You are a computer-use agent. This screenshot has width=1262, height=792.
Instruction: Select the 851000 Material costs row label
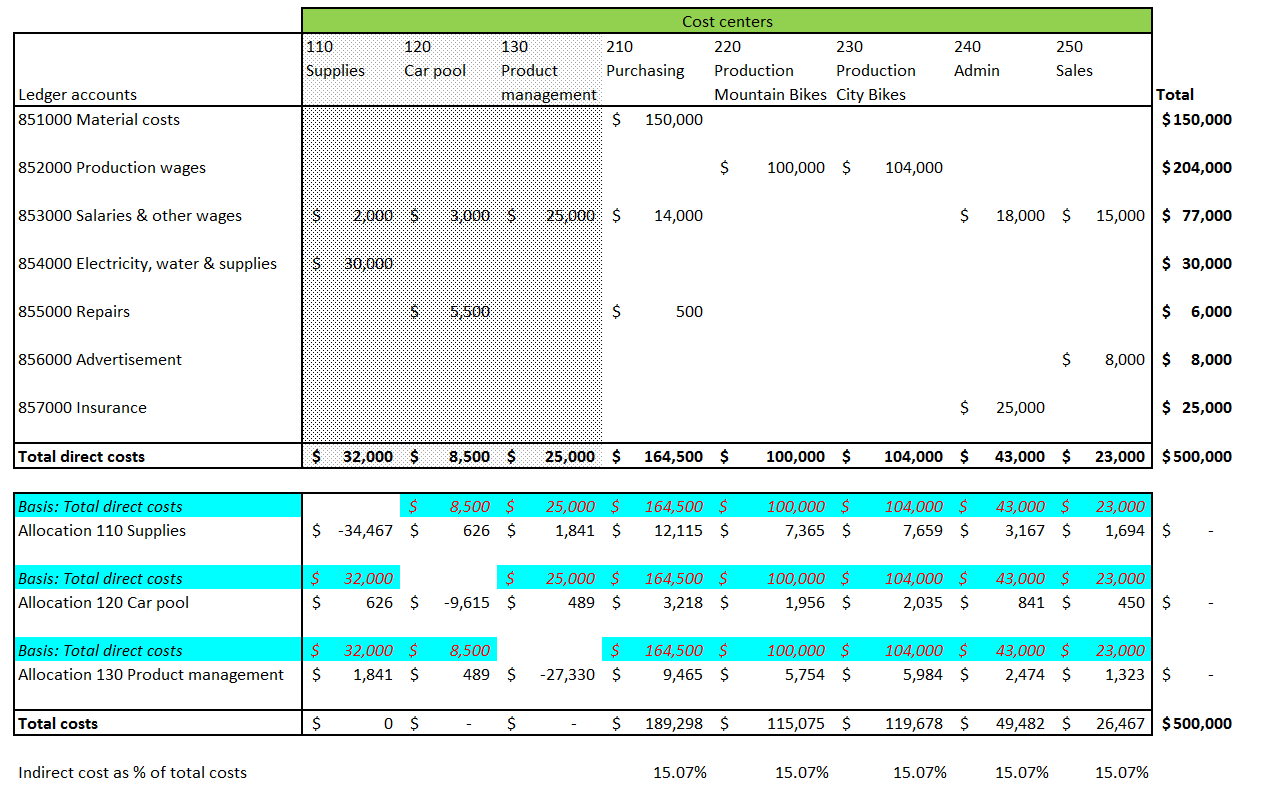pyautogui.click(x=99, y=120)
